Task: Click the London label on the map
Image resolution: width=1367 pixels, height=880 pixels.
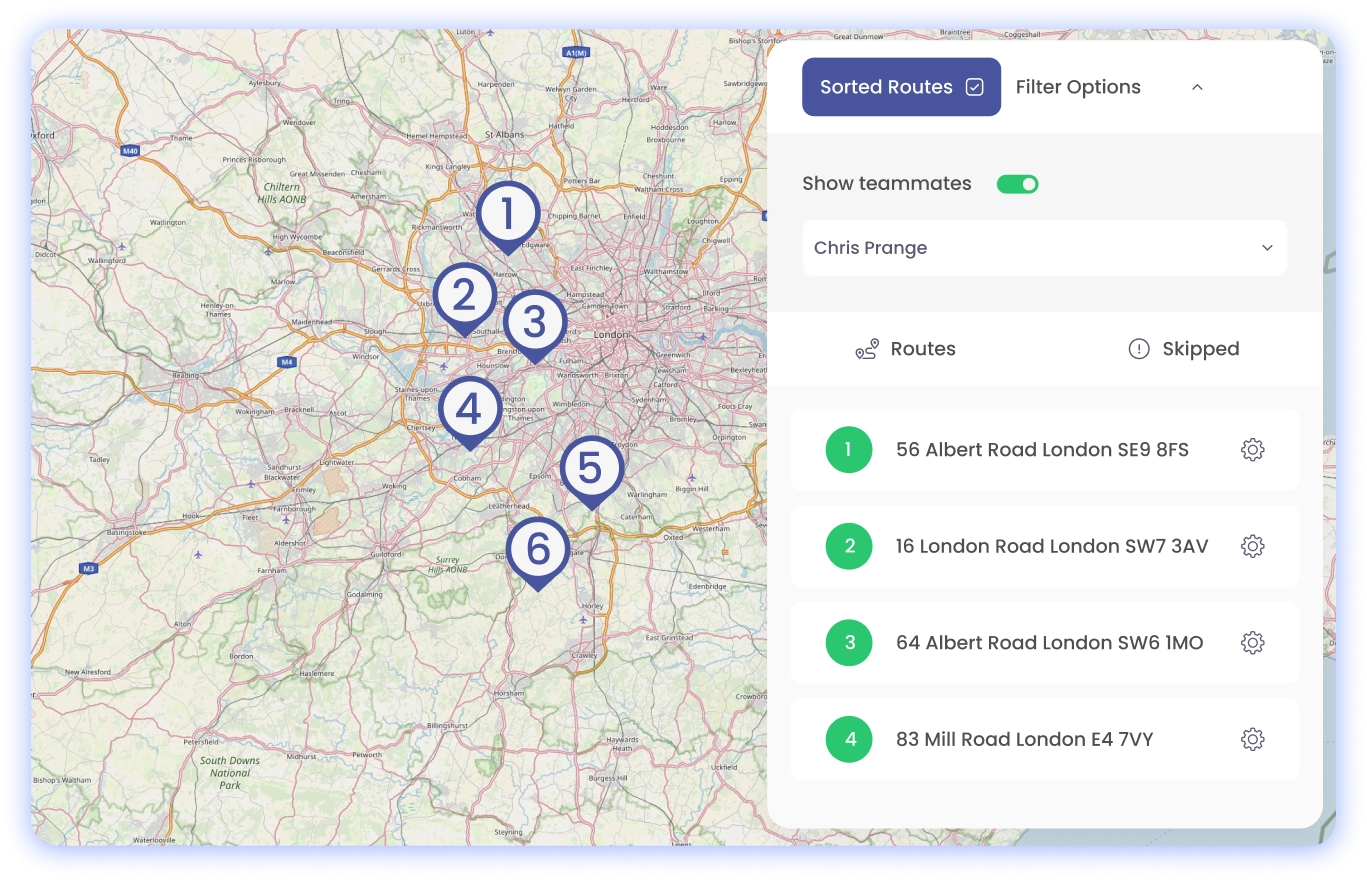Action: [610, 335]
